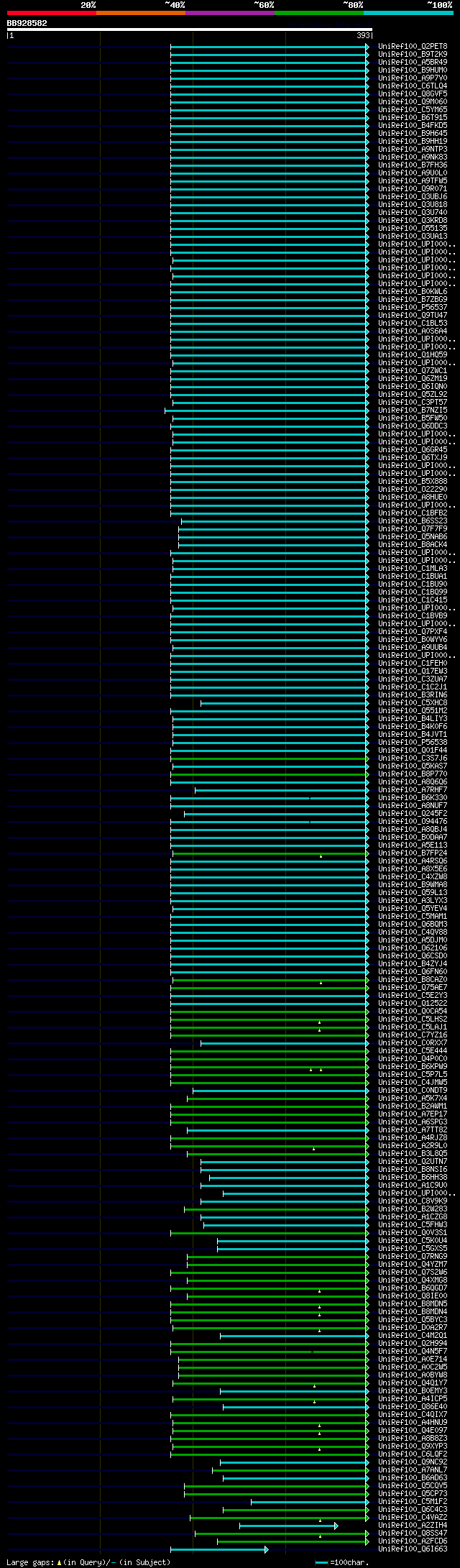Select the BB928582 query label
This screenshot has width=460, height=1568.
[x=27, y=23]
